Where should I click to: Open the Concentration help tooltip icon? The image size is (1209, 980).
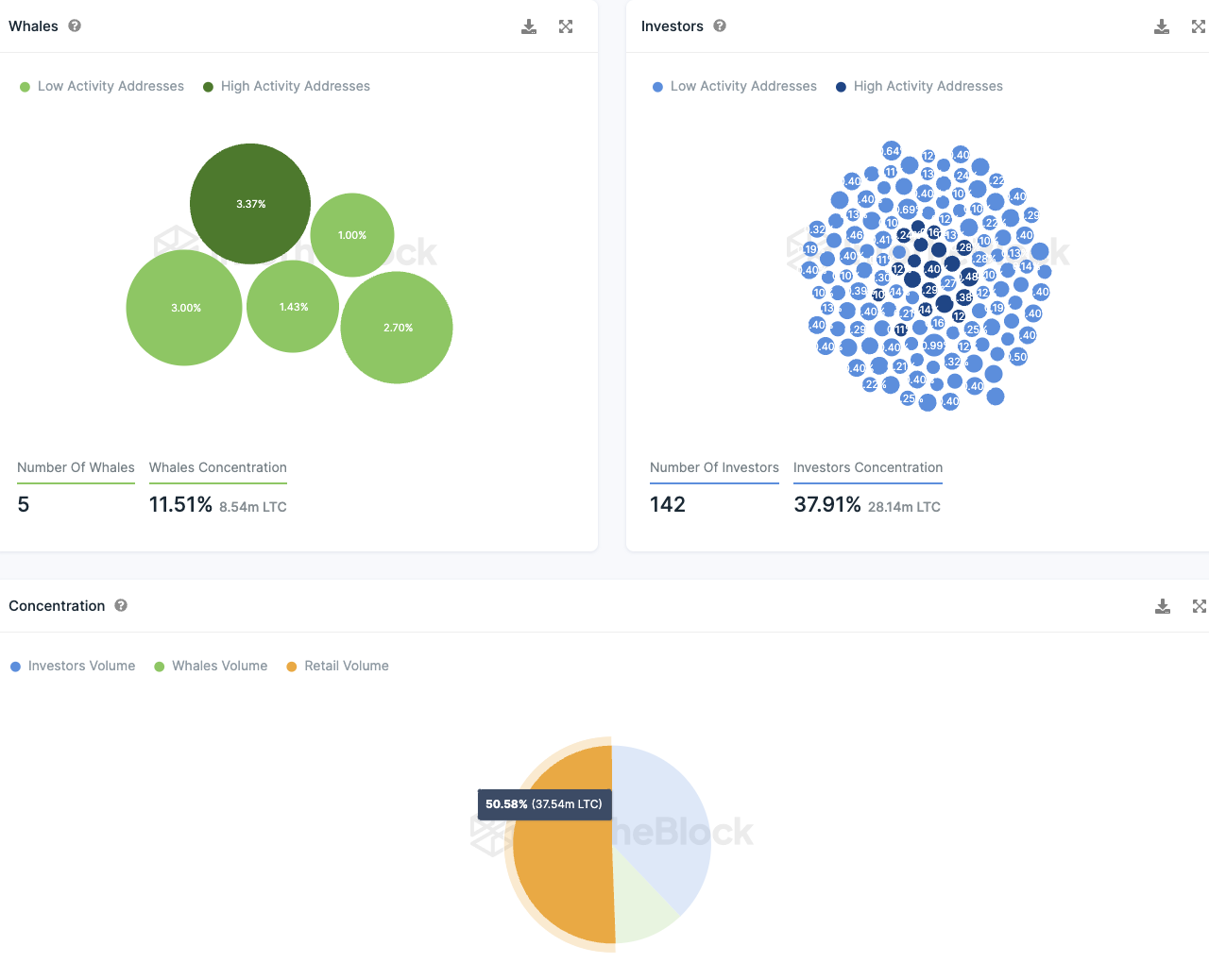121,605
